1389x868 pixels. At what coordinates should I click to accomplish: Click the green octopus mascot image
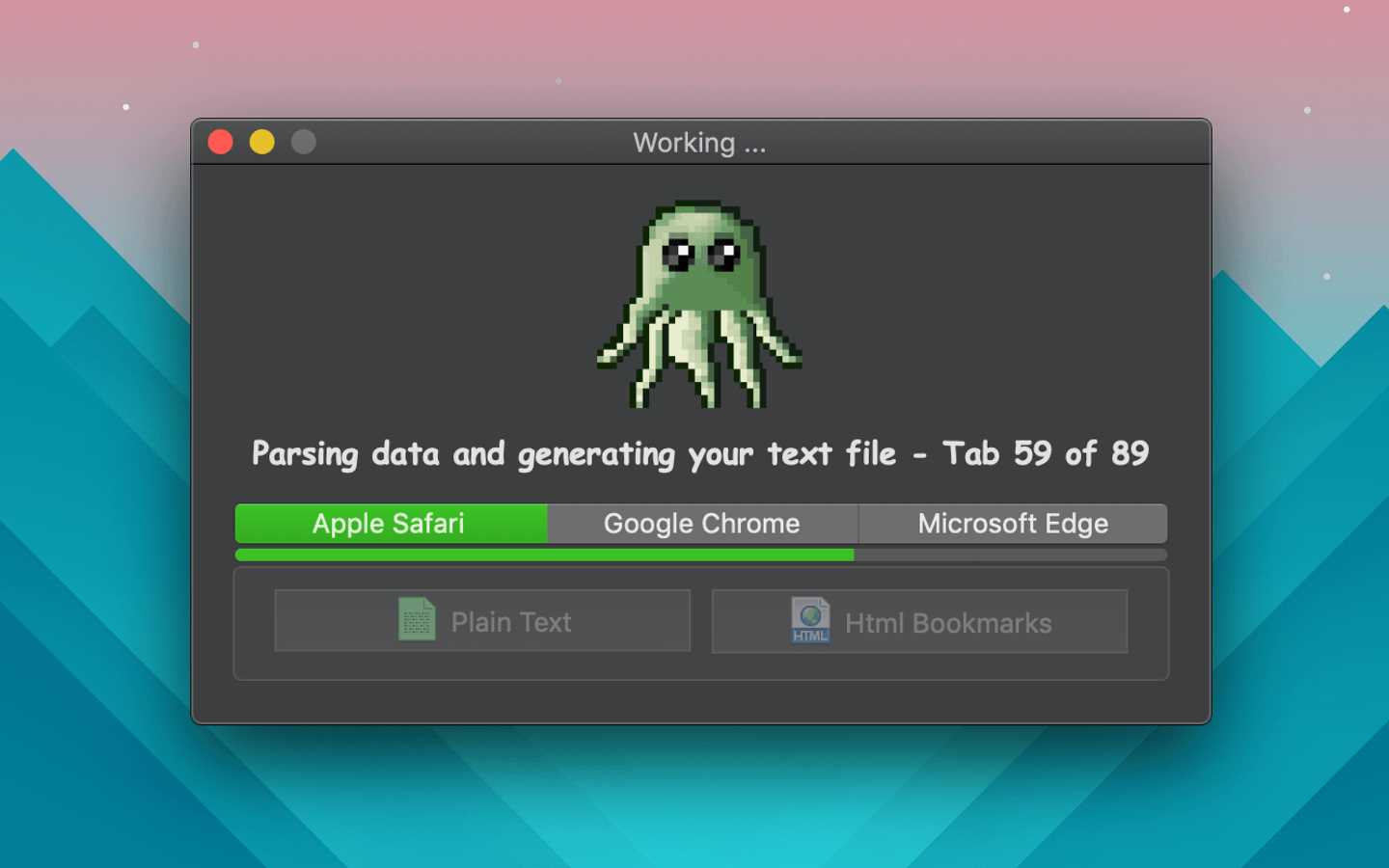tap(699, 304)
